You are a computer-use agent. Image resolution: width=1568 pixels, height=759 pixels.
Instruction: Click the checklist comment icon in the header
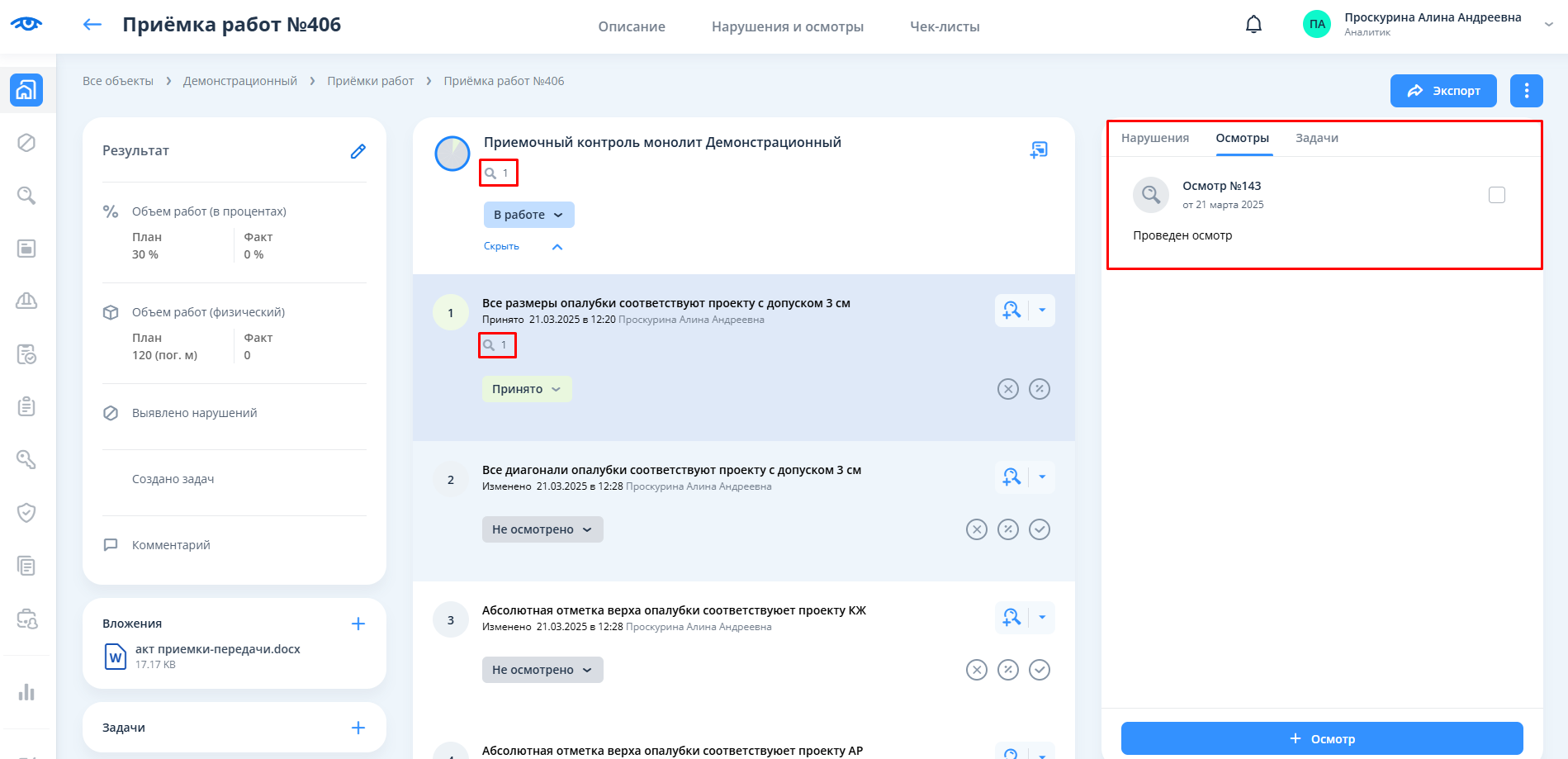click(x=1039, y=149)
